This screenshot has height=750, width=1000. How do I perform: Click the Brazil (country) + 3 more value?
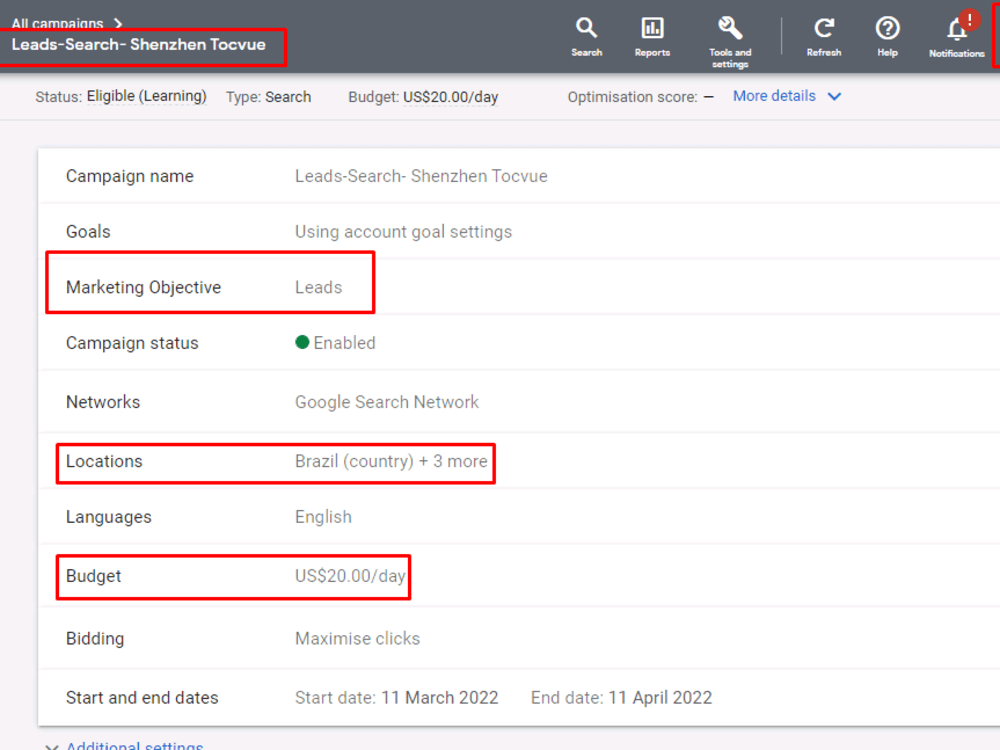(x=391, y=461)
